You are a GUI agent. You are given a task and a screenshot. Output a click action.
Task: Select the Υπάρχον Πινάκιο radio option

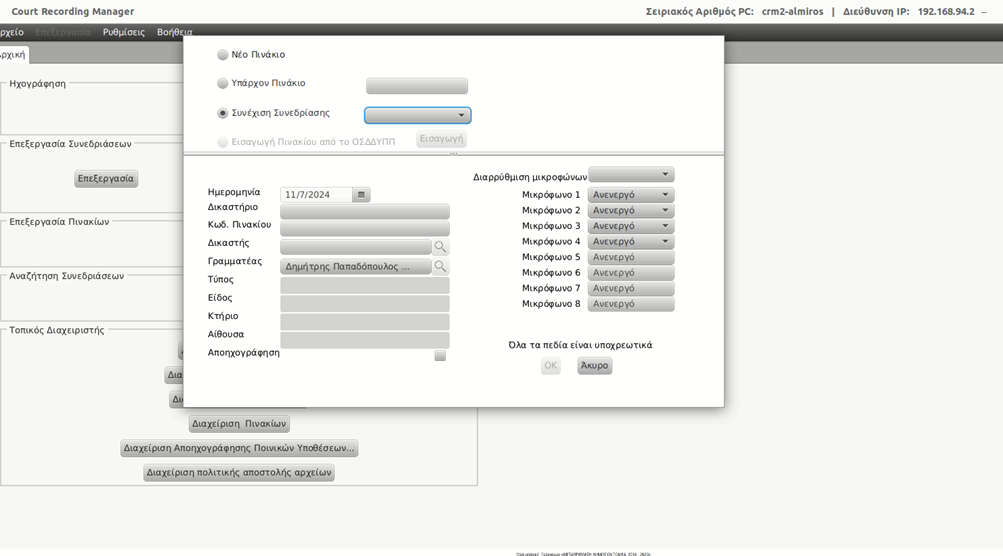(223, 84)
